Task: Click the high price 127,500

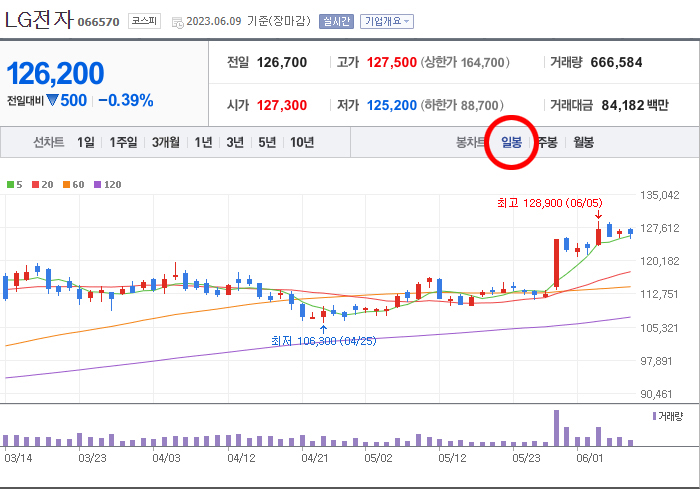Action: (392, 62)
